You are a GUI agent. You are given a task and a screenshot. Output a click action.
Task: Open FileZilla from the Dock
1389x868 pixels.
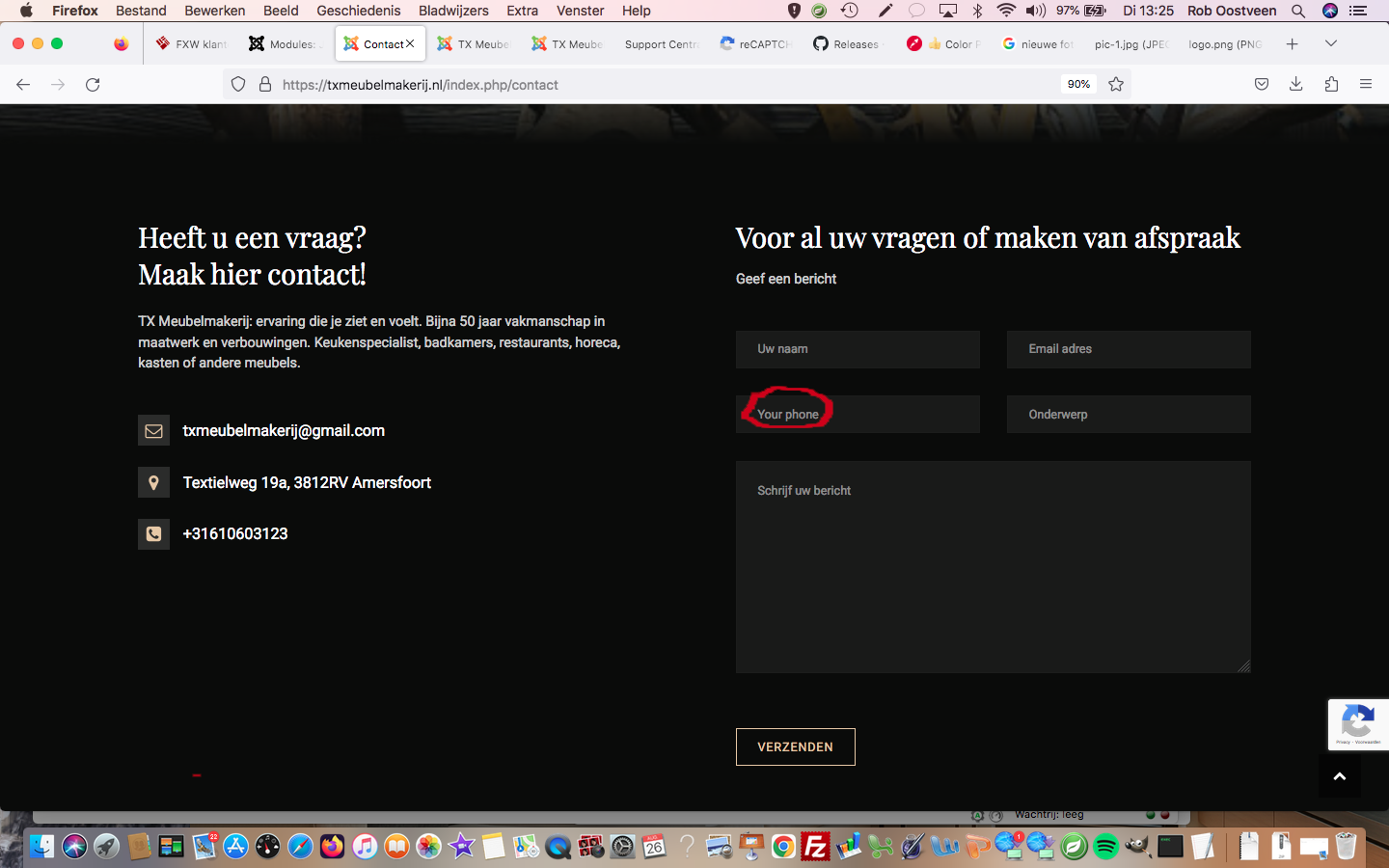coord(816,847)
